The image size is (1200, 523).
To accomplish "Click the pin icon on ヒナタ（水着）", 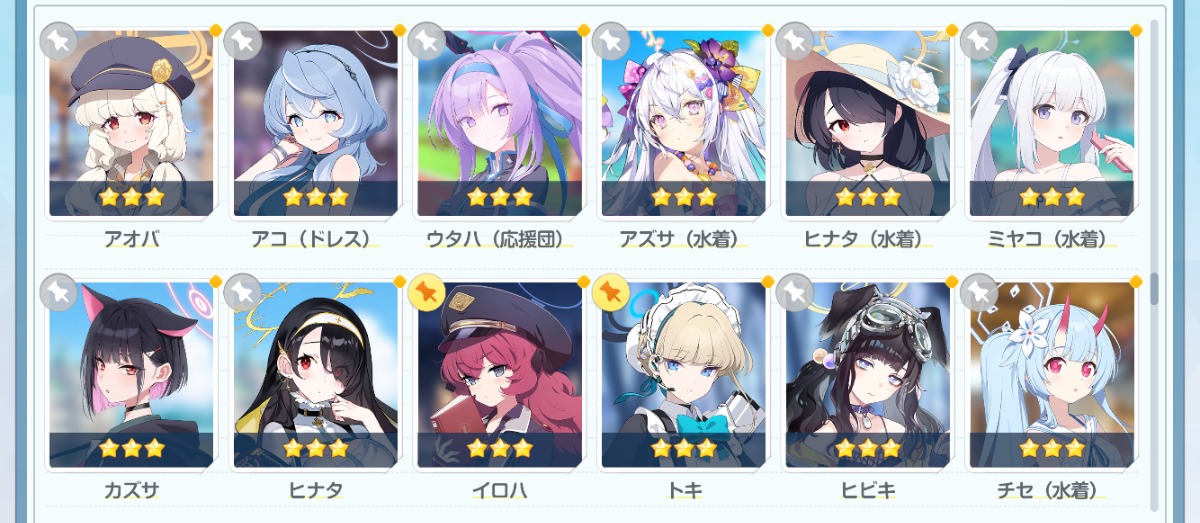I will (794, 40).
